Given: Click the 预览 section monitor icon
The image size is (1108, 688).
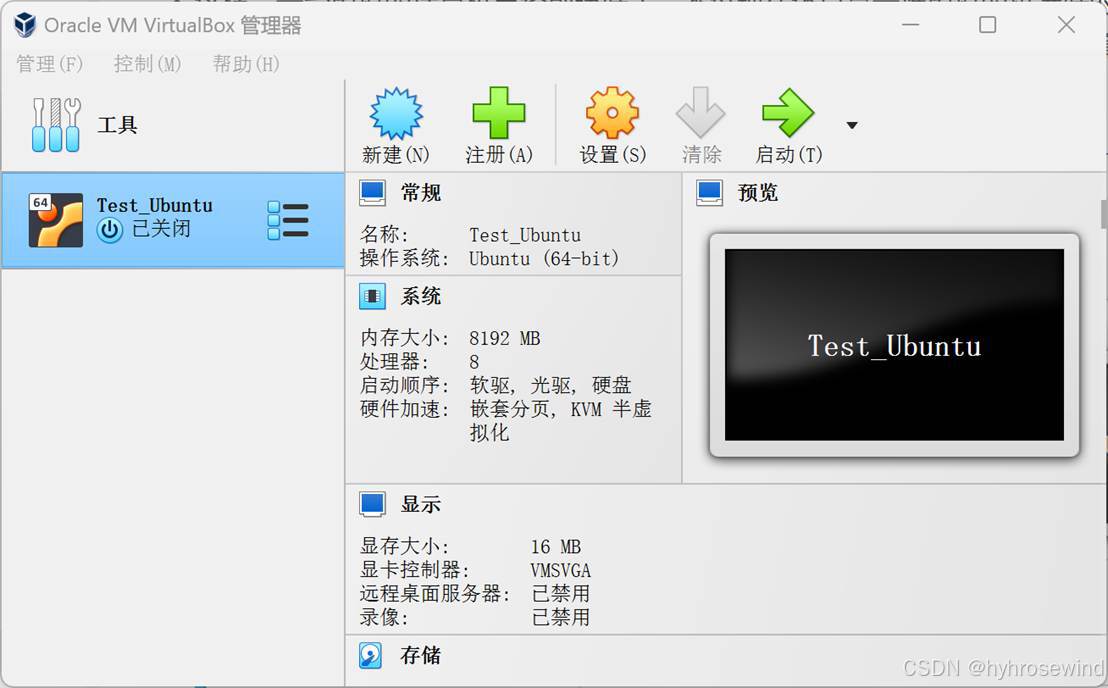Looking at the screenshot, I should (x=709, y=193).
